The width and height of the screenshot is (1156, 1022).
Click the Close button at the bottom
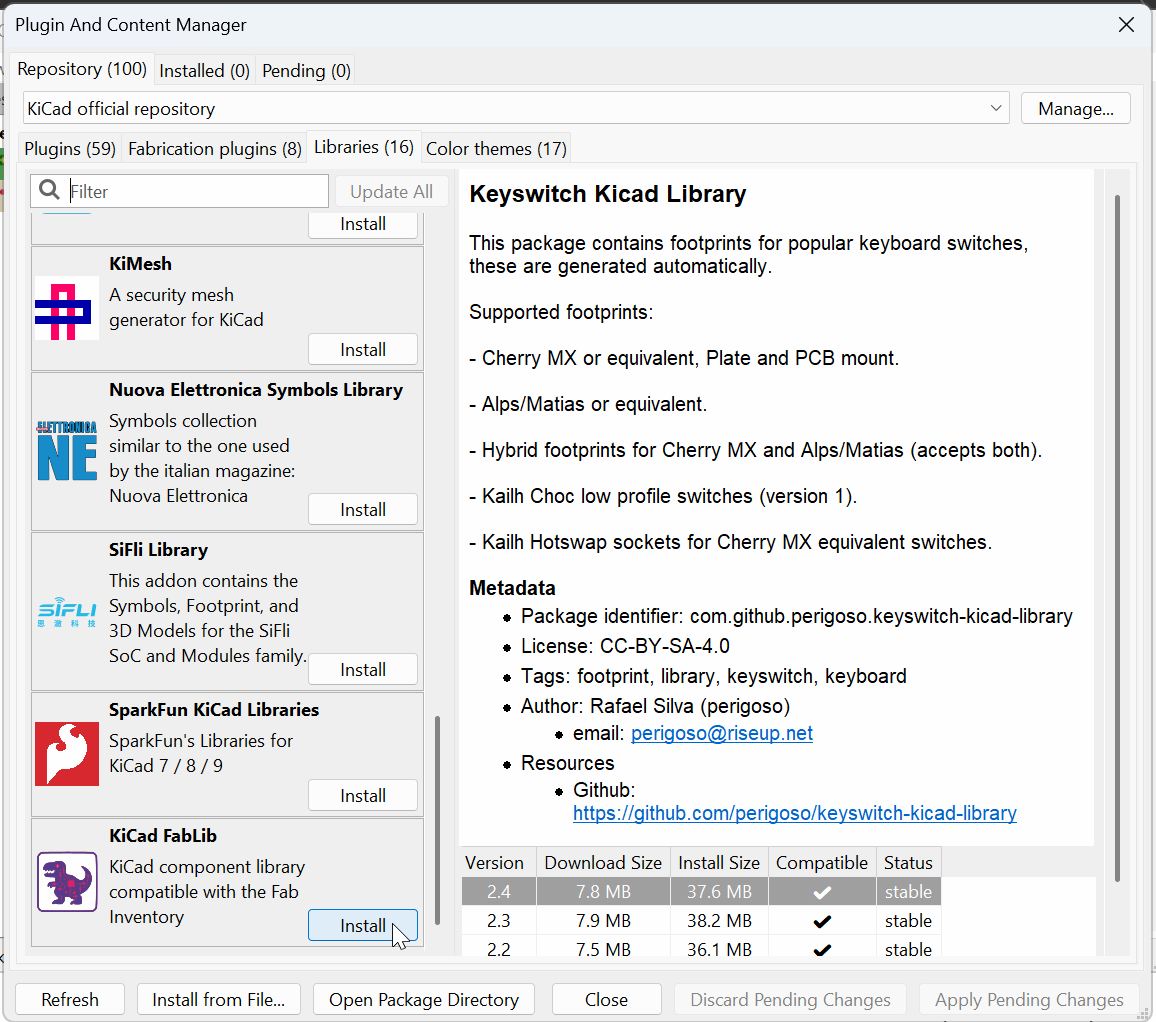coord(606,999)
